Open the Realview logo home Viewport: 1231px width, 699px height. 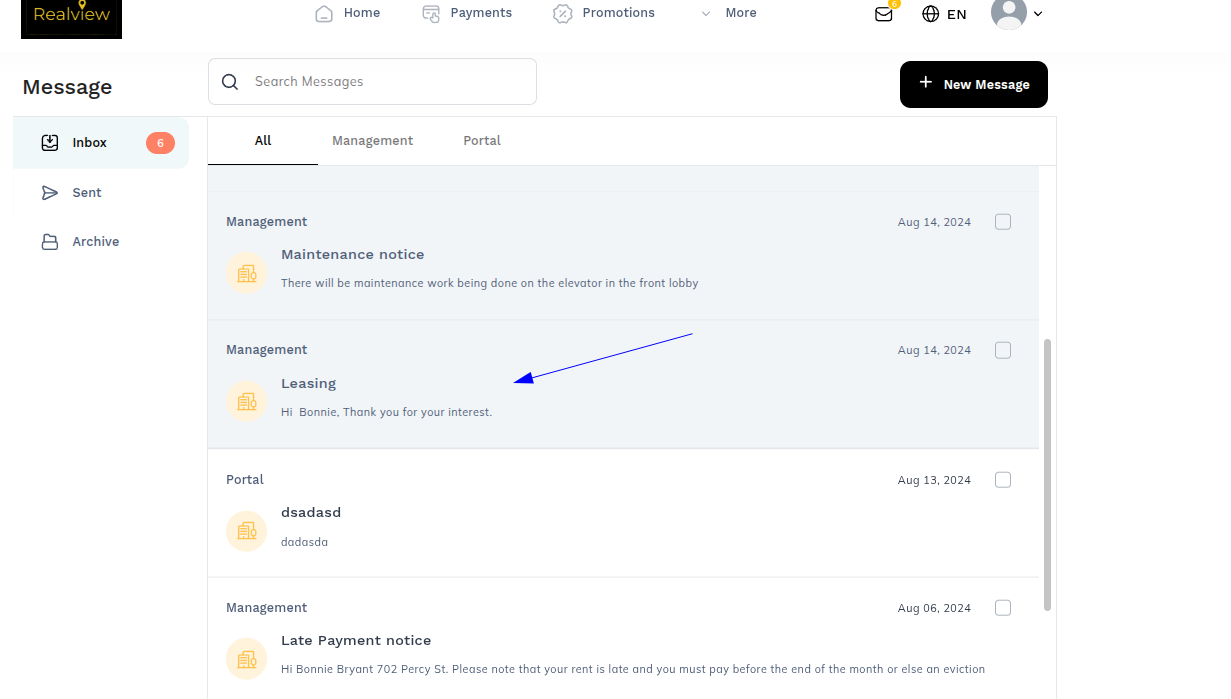pyautogui.click(x=71, y=18)
